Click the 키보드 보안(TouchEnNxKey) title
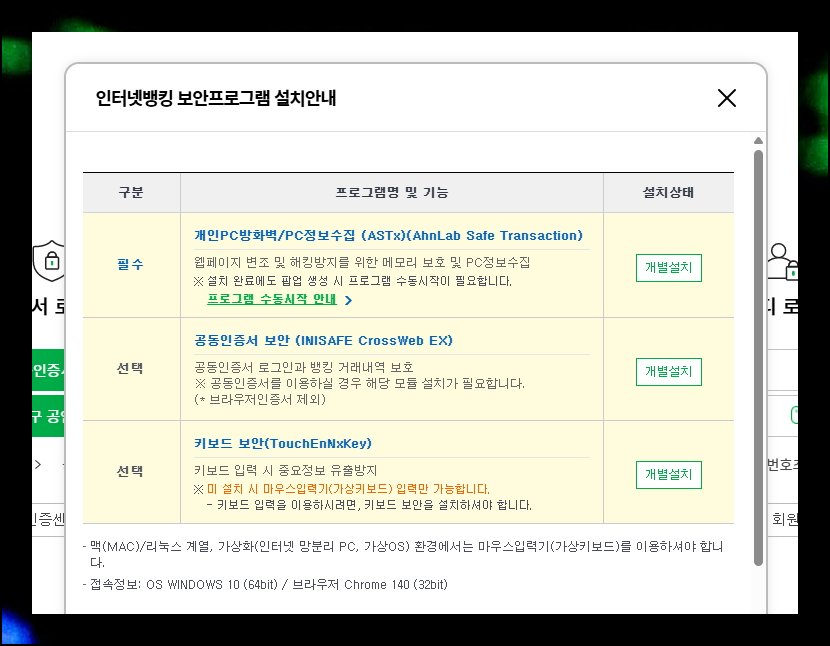This screenshot has width=830, height=646. click(x=283, y=443)
